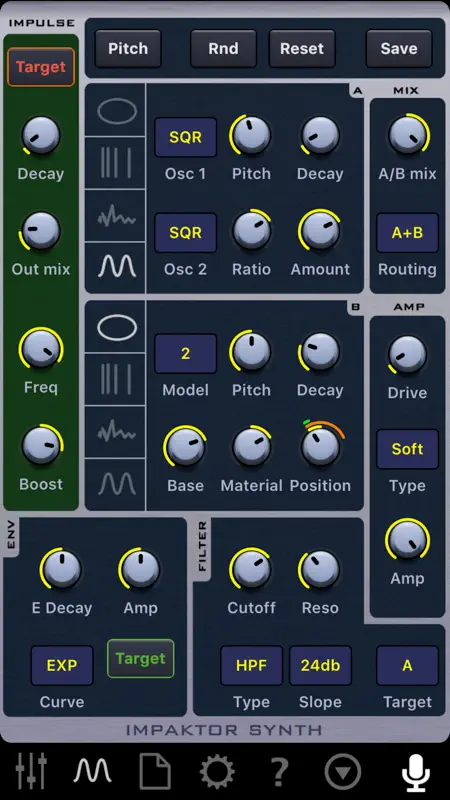
Task: Click the Osc 2 Amount knob
Action: (319, 230)
